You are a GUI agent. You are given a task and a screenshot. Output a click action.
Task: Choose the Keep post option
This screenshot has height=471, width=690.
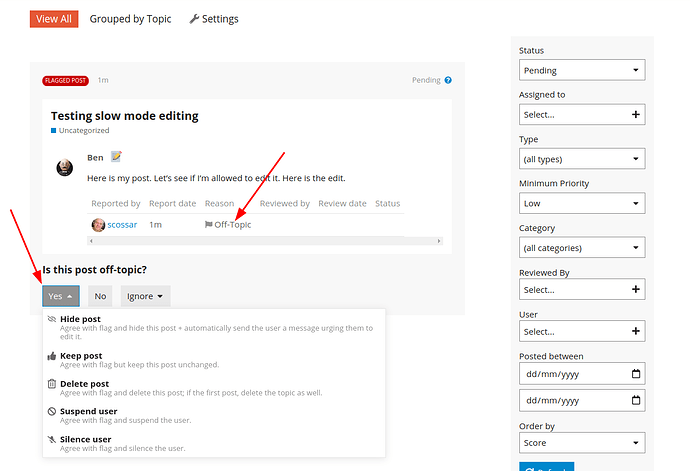214,360
